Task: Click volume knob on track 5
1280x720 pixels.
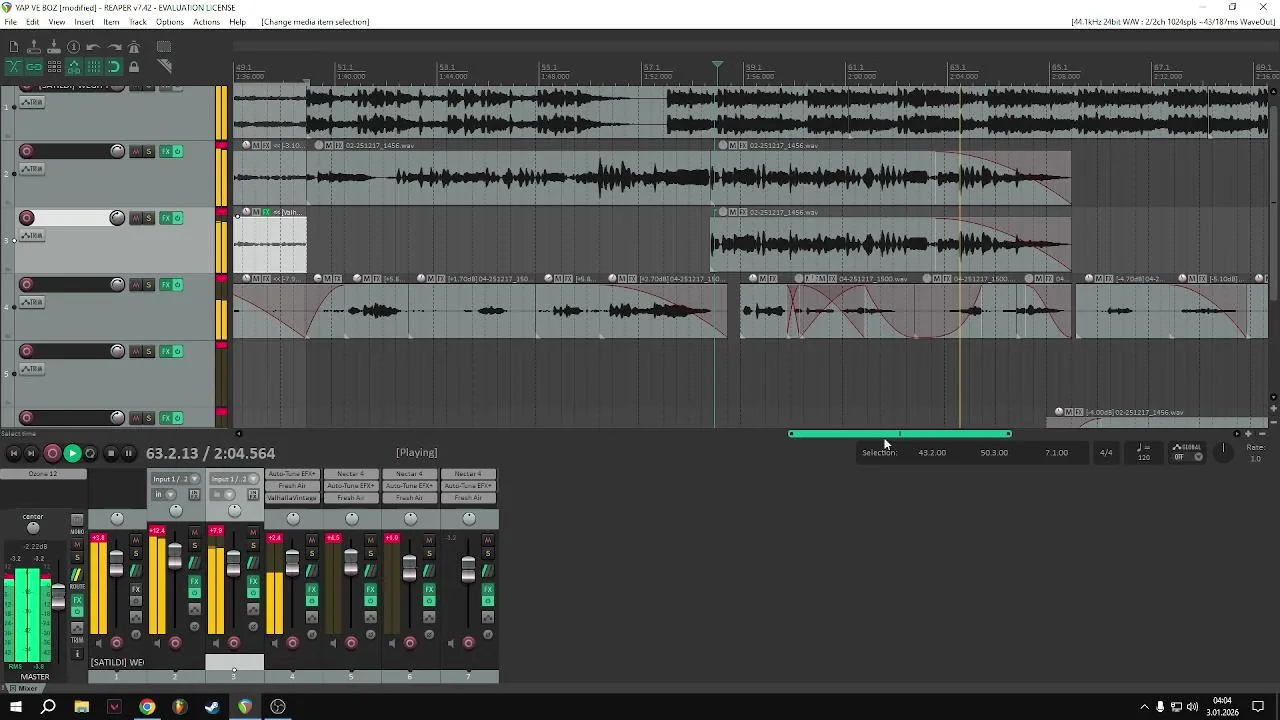Action: [x=117, y=351]
